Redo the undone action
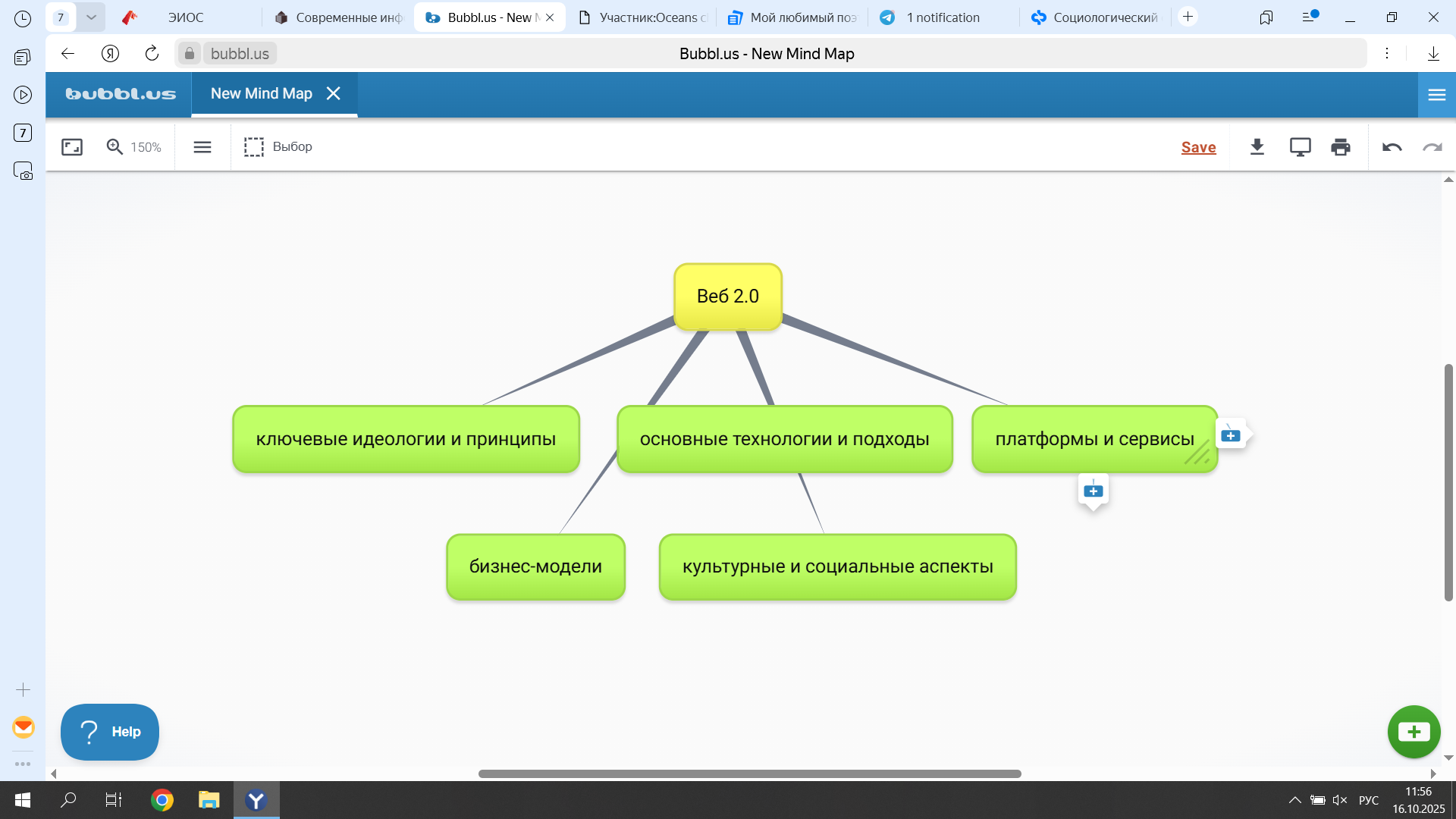 [x=1432, y=147]
